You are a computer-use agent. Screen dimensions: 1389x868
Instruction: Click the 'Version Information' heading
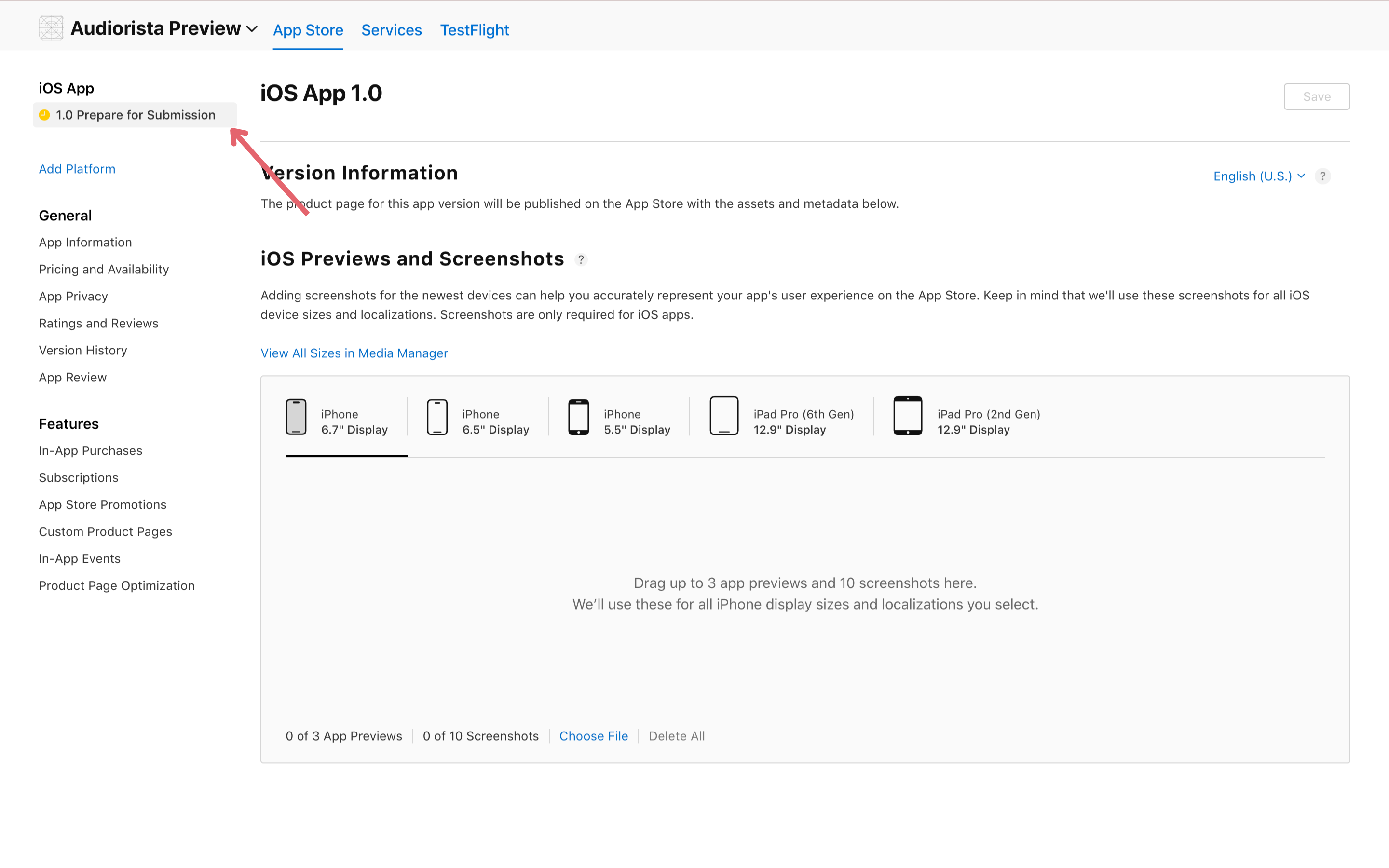[359, 173]
